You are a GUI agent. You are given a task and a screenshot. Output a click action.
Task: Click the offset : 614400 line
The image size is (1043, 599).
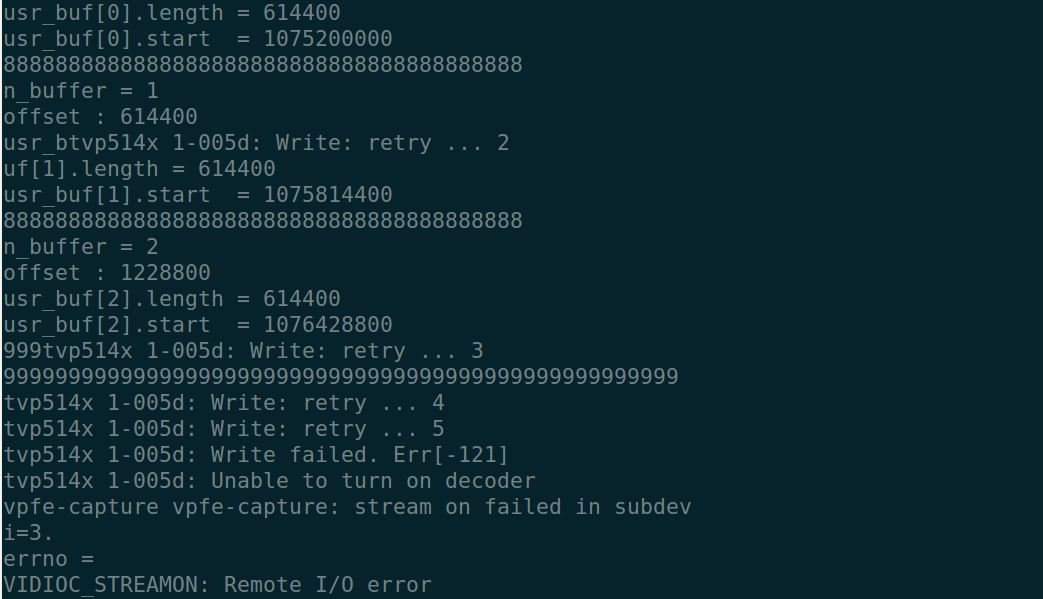point(101,117)
